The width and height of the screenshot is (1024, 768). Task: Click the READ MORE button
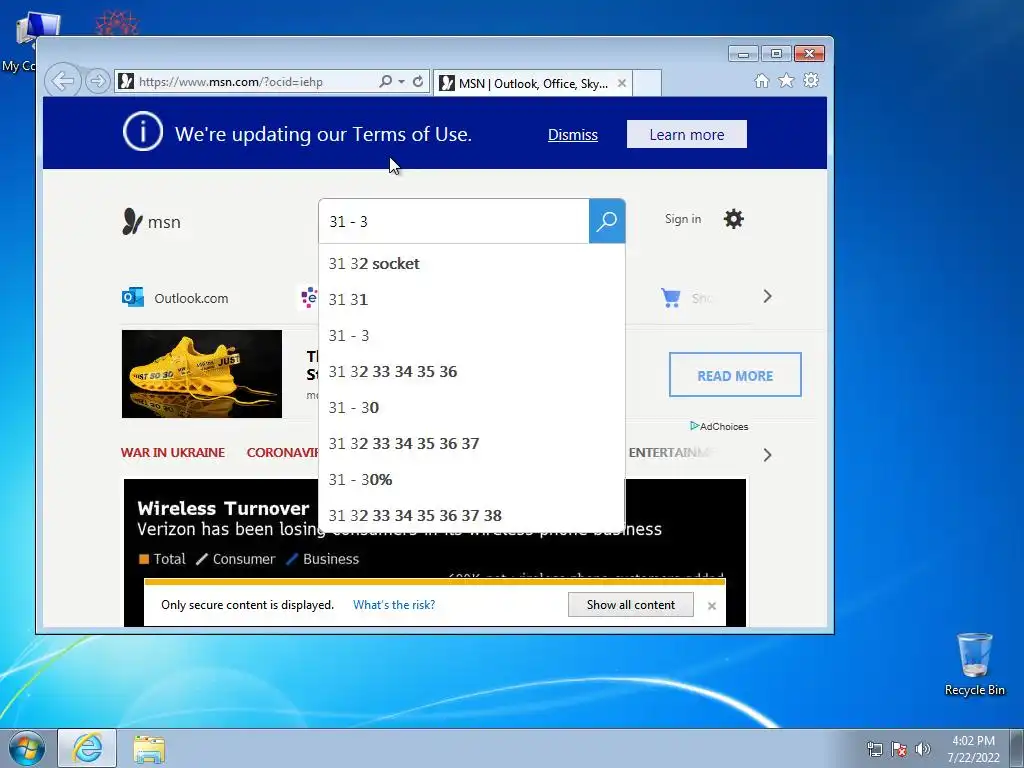[735, 375]
